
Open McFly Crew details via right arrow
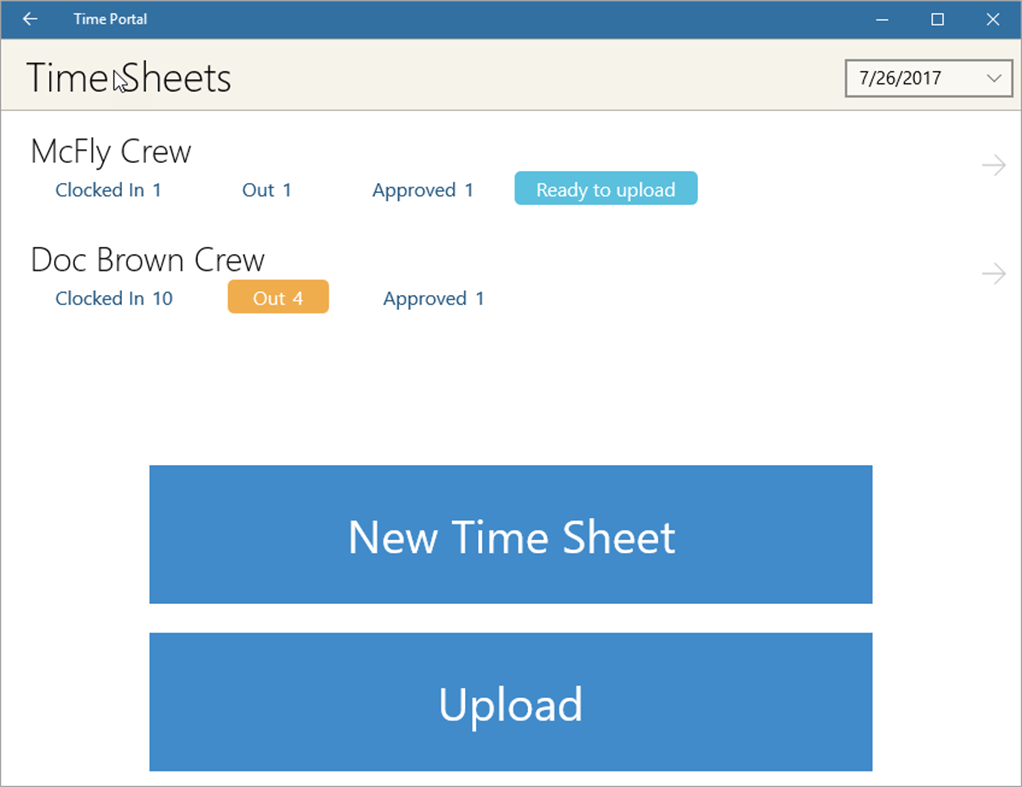(x=993, y=165)
